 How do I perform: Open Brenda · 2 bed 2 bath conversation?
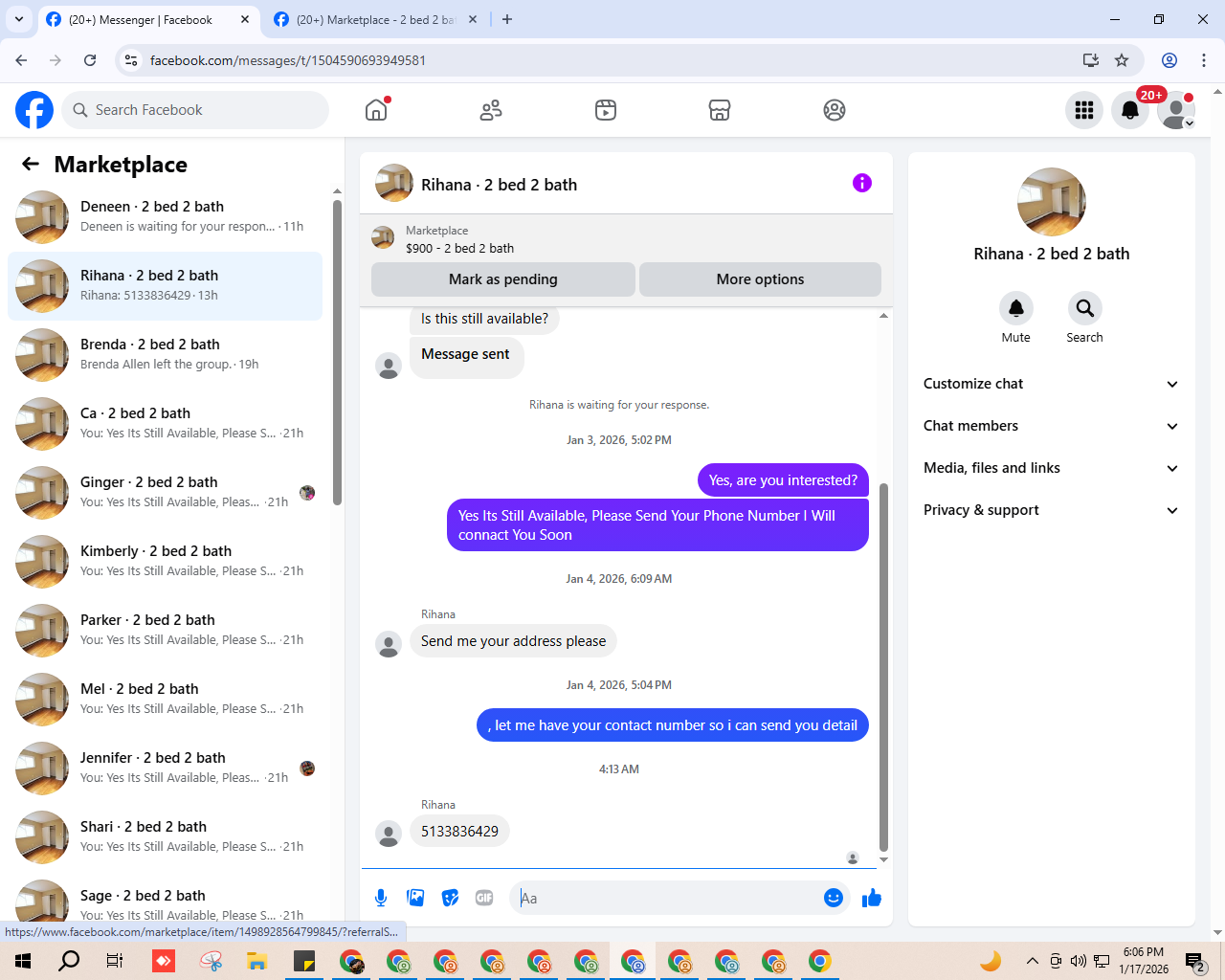coord(165,355)
